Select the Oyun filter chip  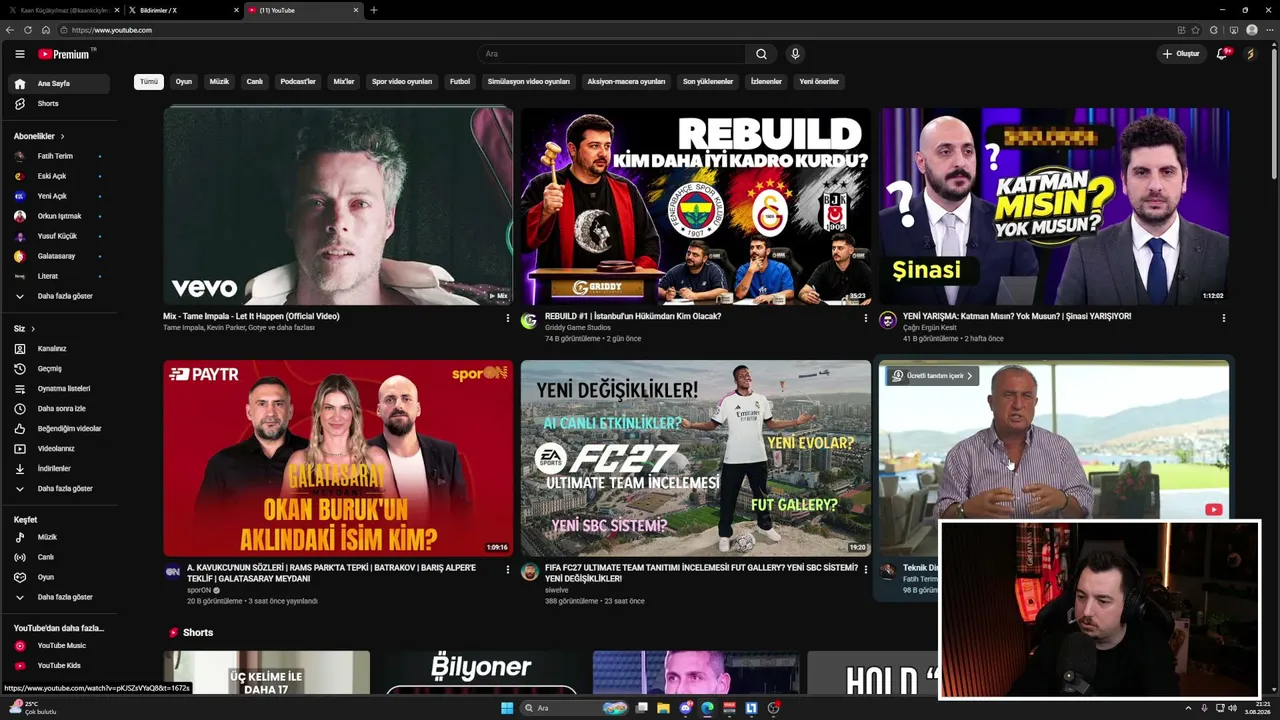184,82
